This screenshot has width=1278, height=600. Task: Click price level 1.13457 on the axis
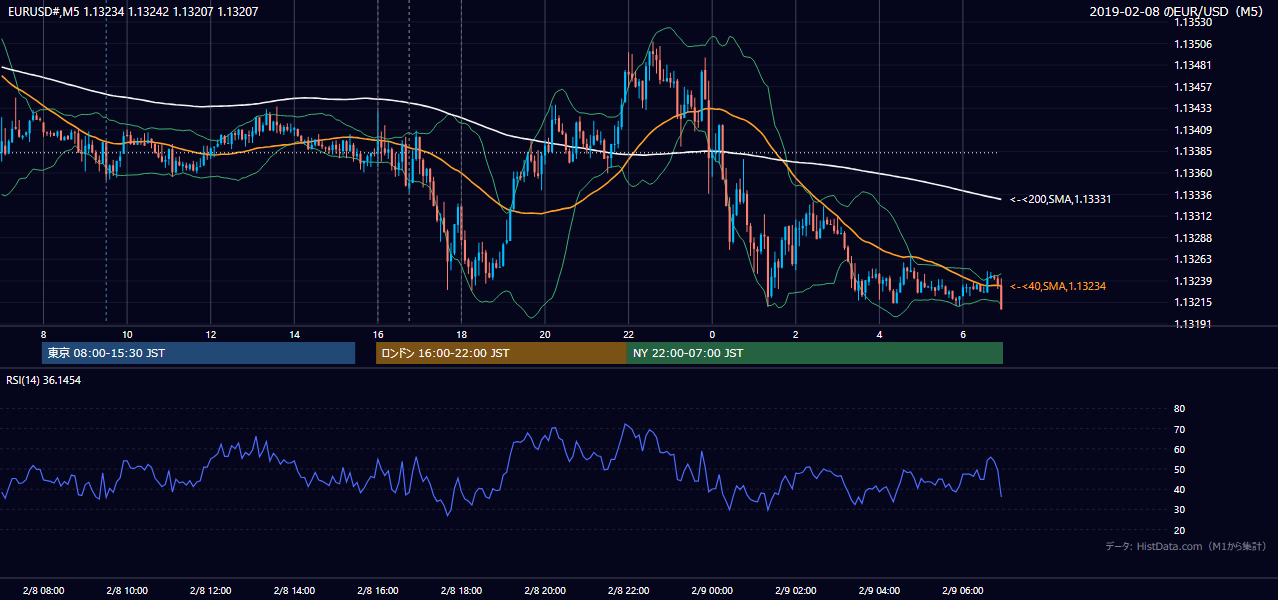point(1193,87)
